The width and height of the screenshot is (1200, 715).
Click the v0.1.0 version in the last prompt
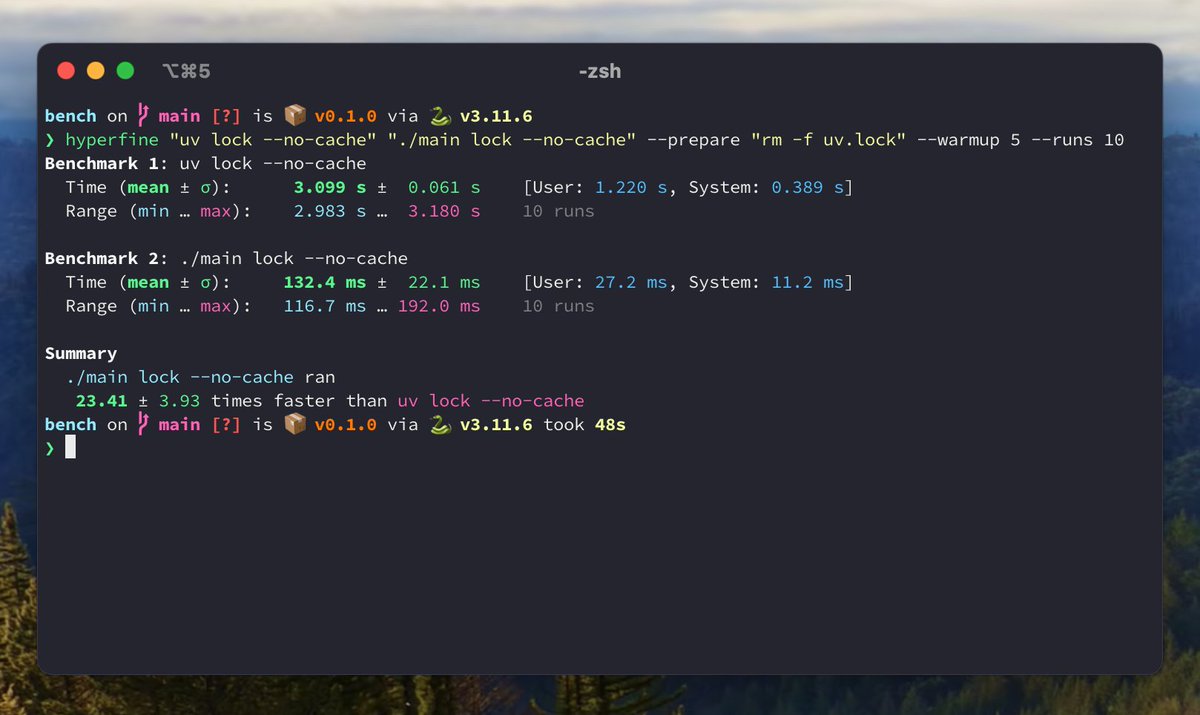pos(346,425)
